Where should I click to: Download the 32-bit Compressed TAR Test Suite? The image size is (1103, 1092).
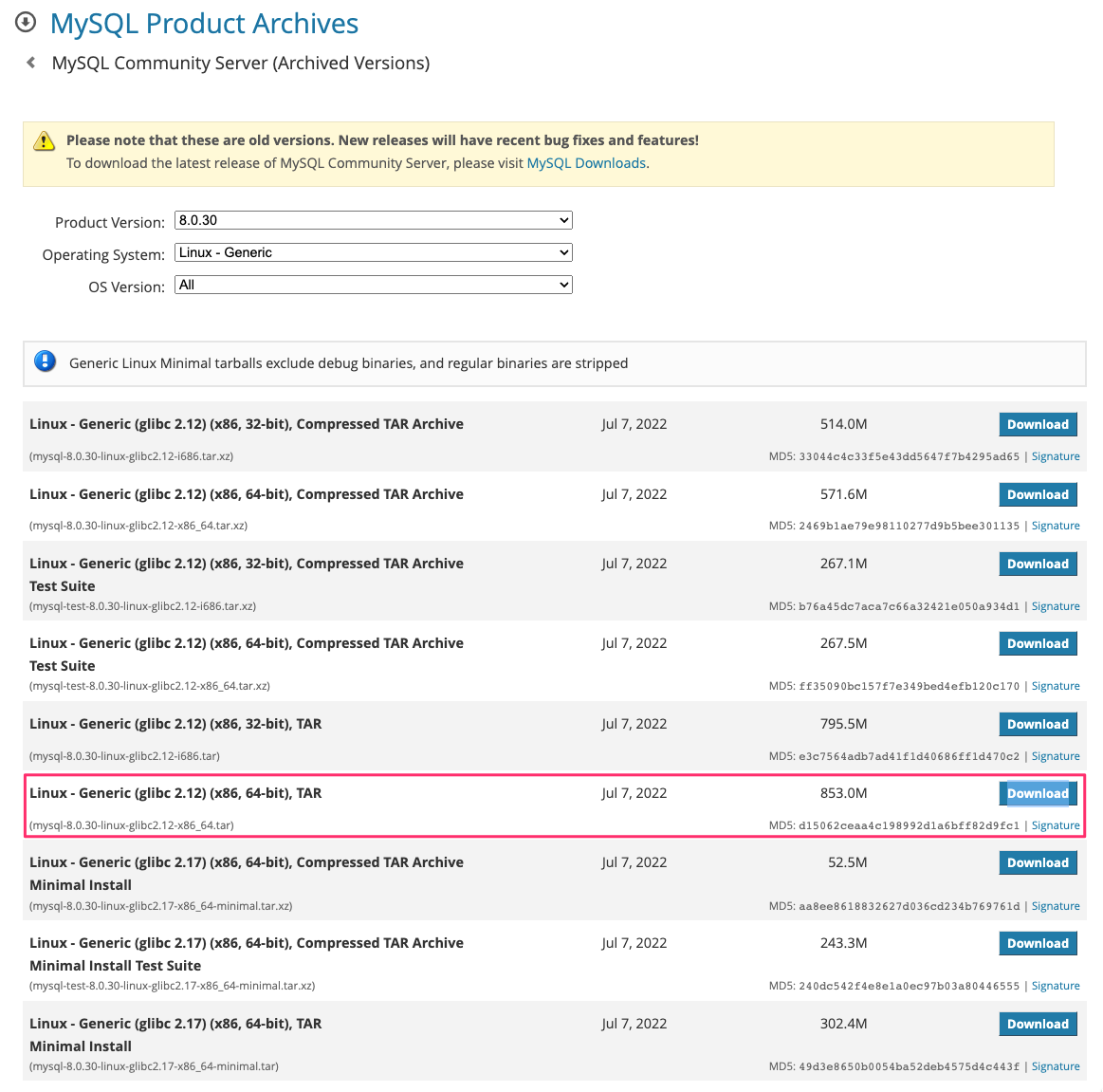pyautogui.click(x=1038, y=564)
